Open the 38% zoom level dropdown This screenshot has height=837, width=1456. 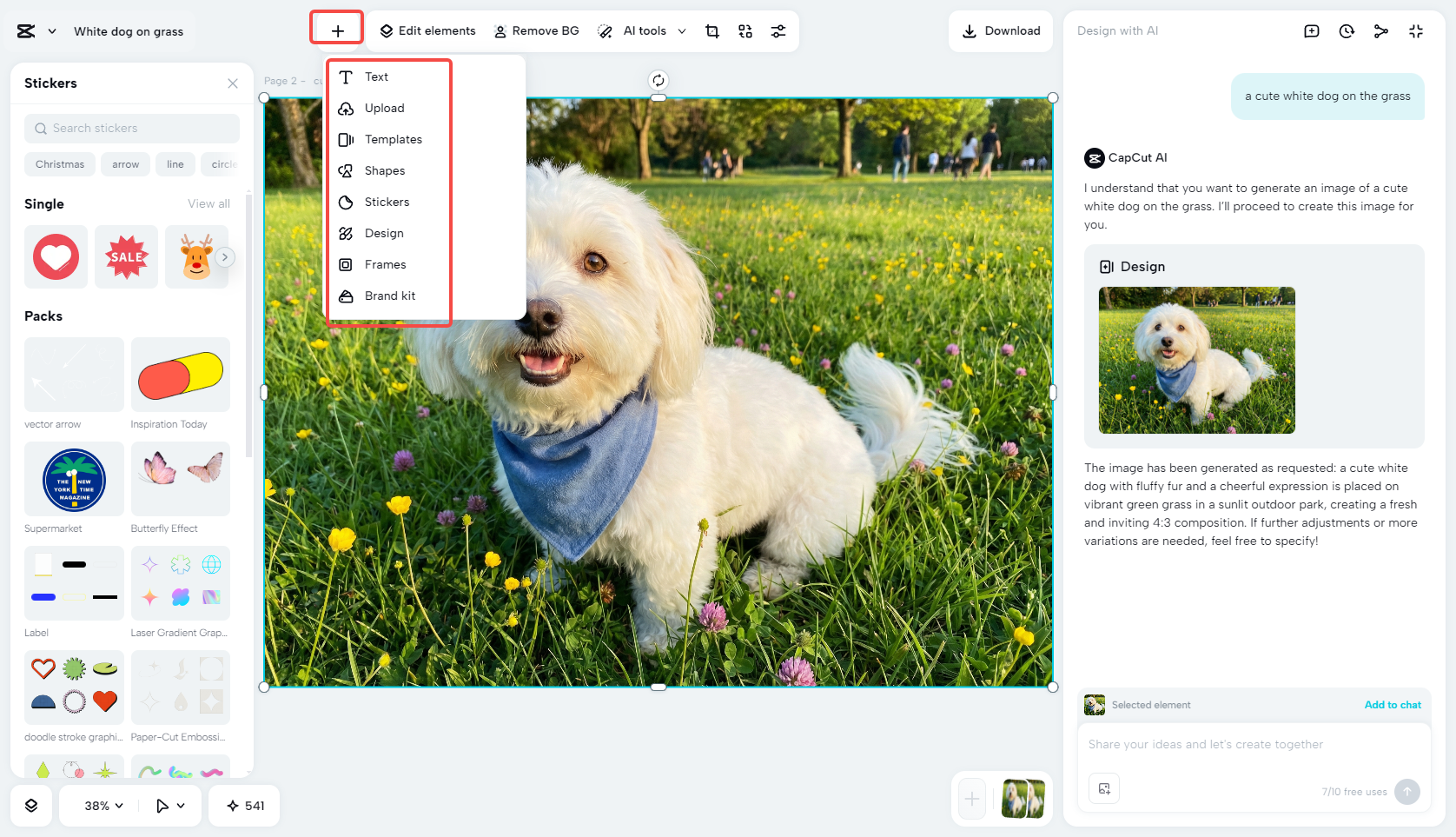coord(98,806)
